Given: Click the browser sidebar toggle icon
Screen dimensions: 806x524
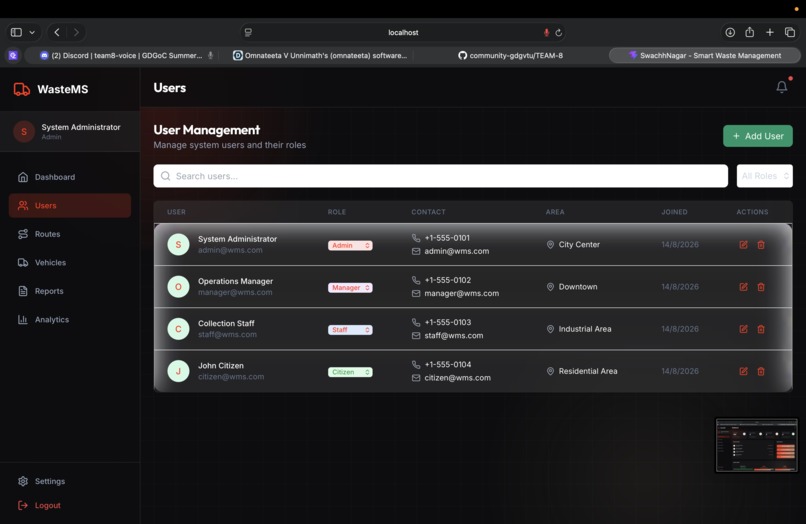Looking at the screenshot, I should point(16,32).
